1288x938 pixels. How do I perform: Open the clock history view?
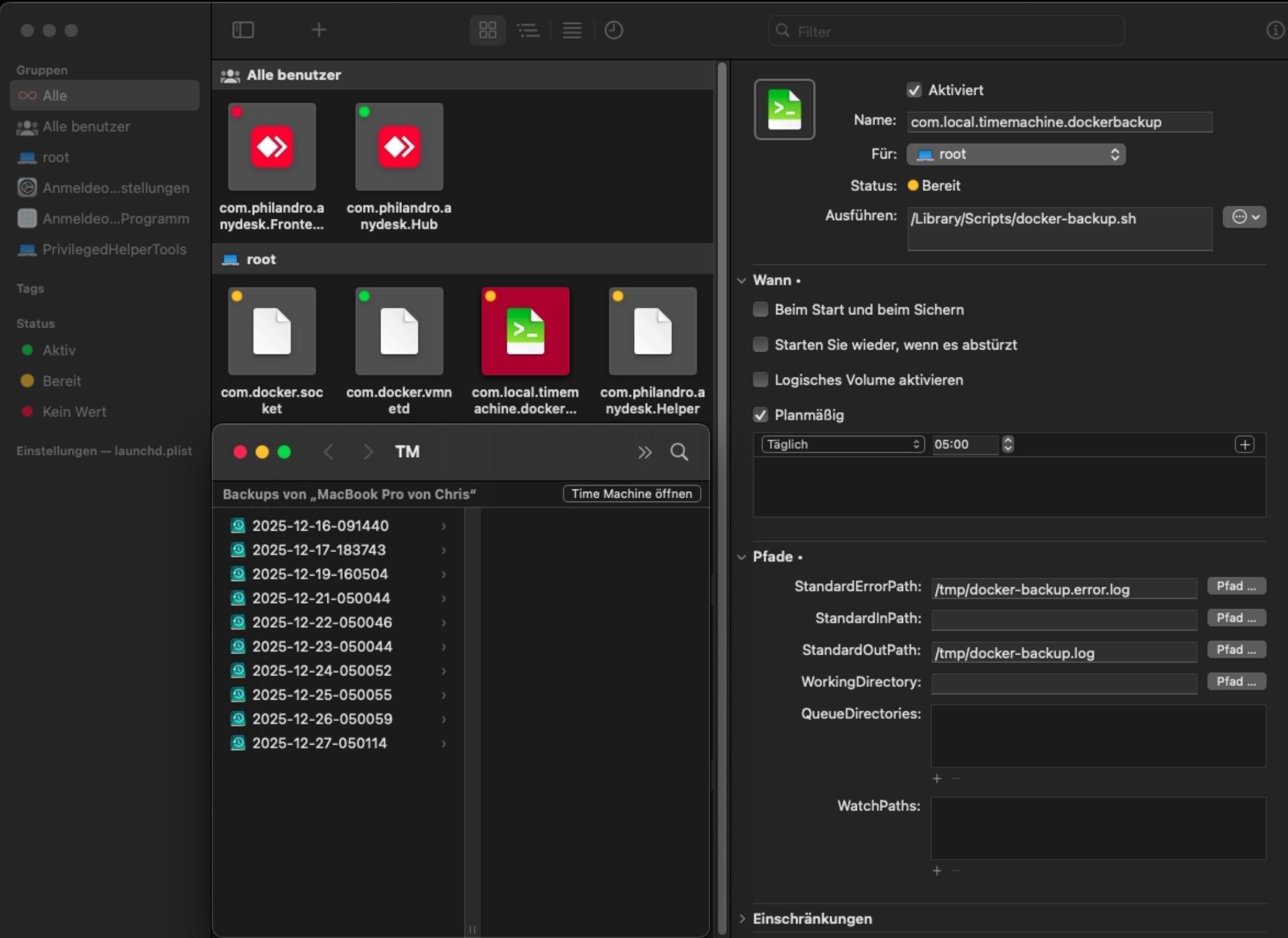pyautogui.click(x=613, y=30)
